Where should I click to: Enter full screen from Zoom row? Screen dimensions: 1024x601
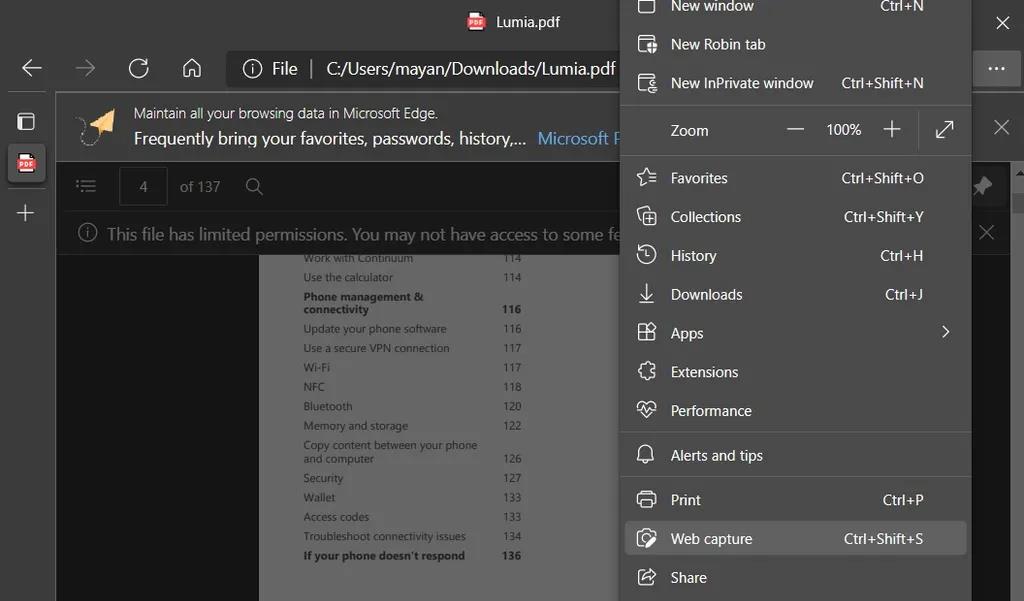tap(944, 129)
